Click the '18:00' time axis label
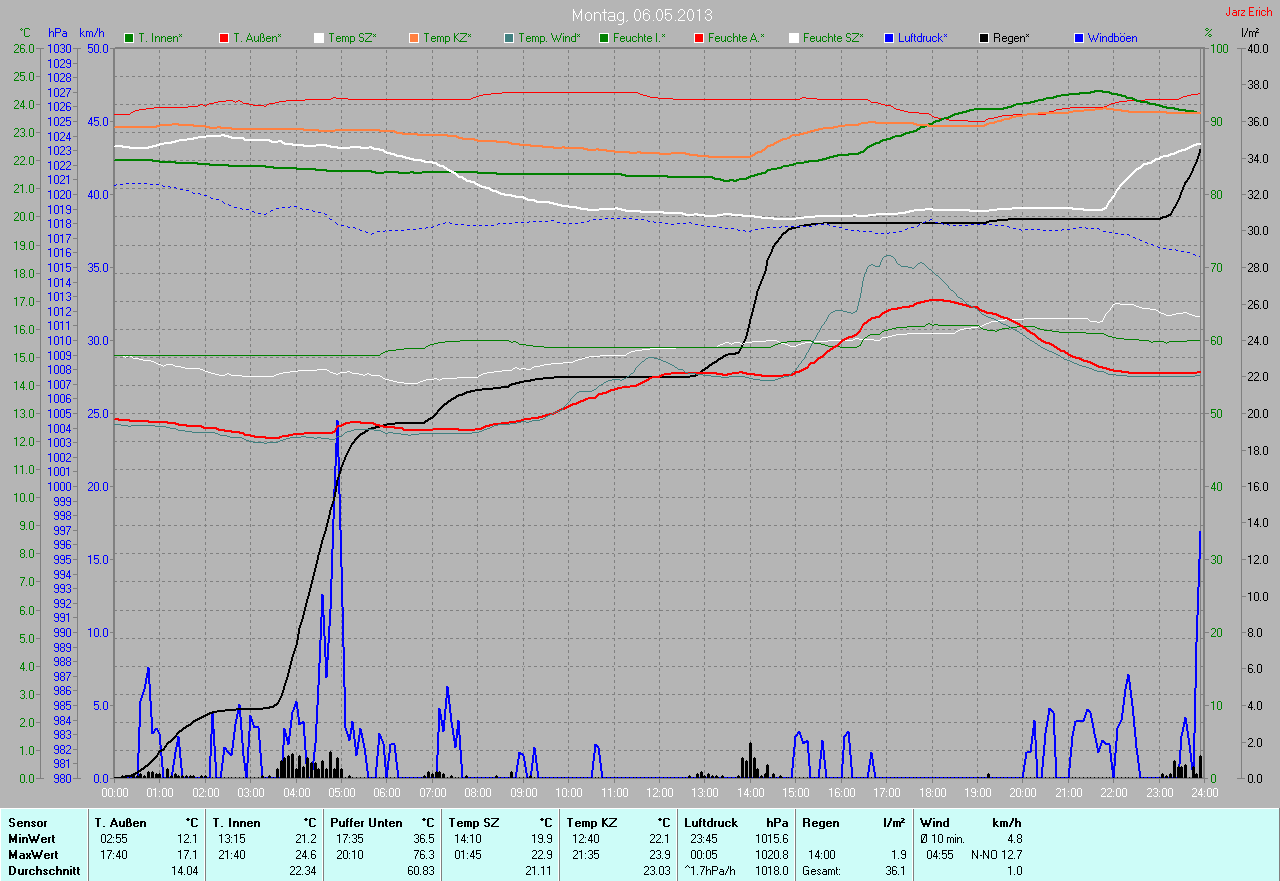The image size is (1280, 881). tap(932, 793)
